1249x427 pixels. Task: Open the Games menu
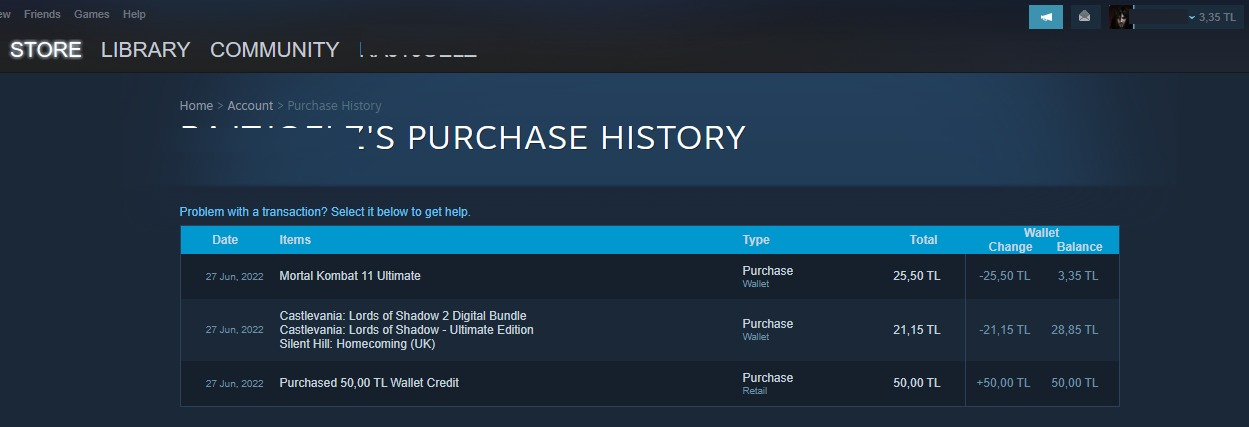click(x=91, y=14)
